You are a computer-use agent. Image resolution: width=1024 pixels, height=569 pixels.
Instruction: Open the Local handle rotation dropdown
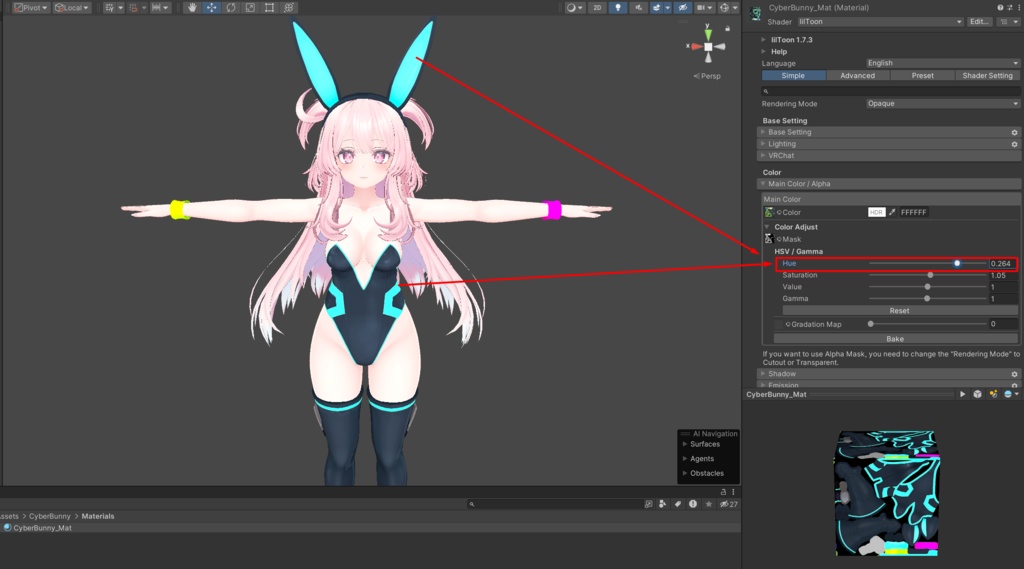[x=72, y=8]
